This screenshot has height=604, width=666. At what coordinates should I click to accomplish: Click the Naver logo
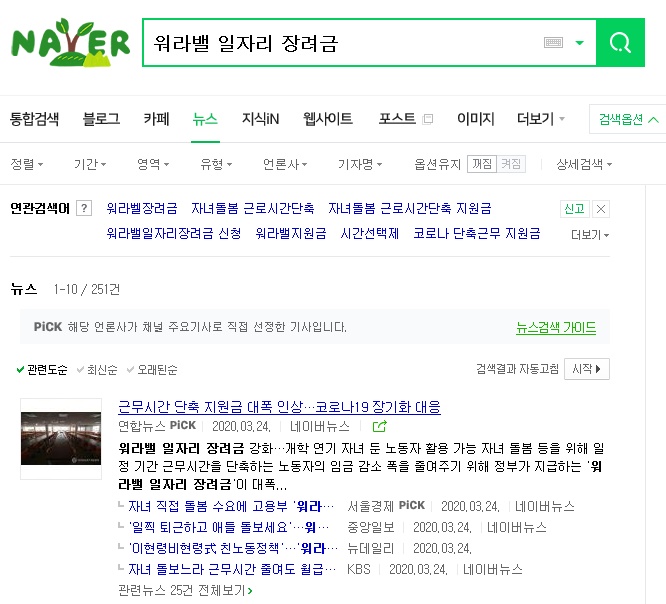(71, 42)
